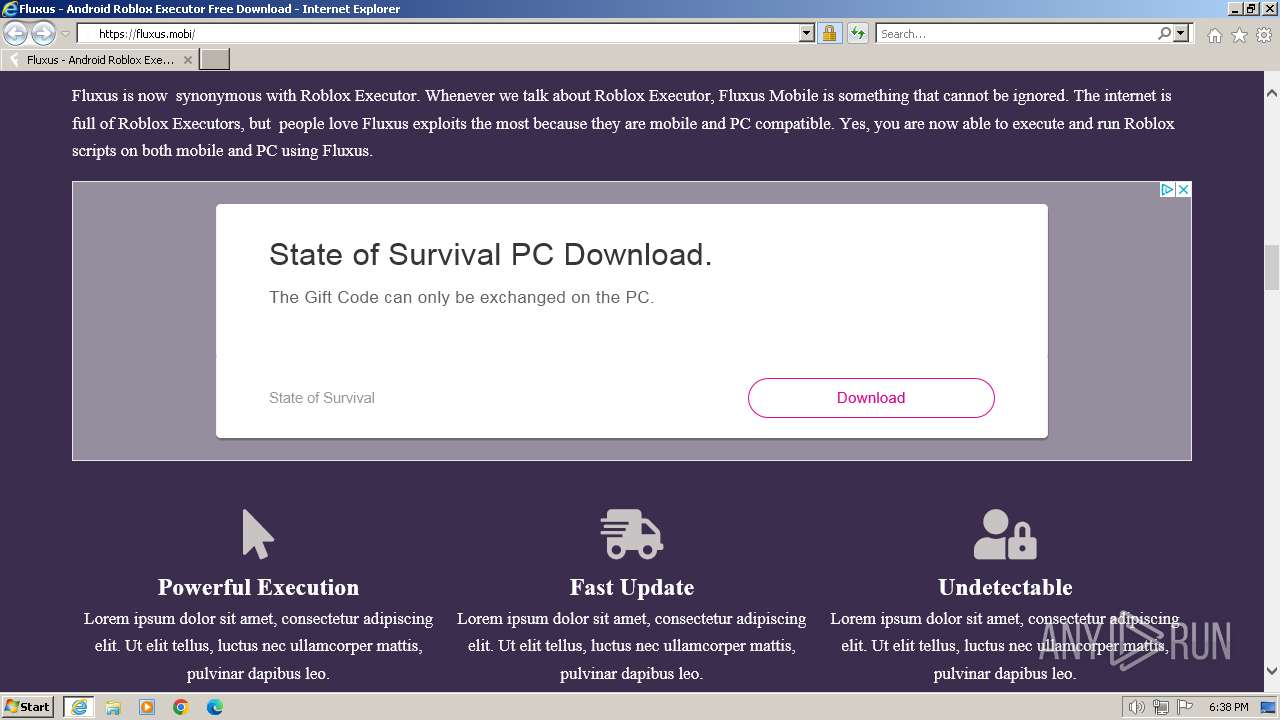1280x720 pixels.
Task: Click the Fast Update truck icon
Action: pyautogui.click(x=632, y=534)
